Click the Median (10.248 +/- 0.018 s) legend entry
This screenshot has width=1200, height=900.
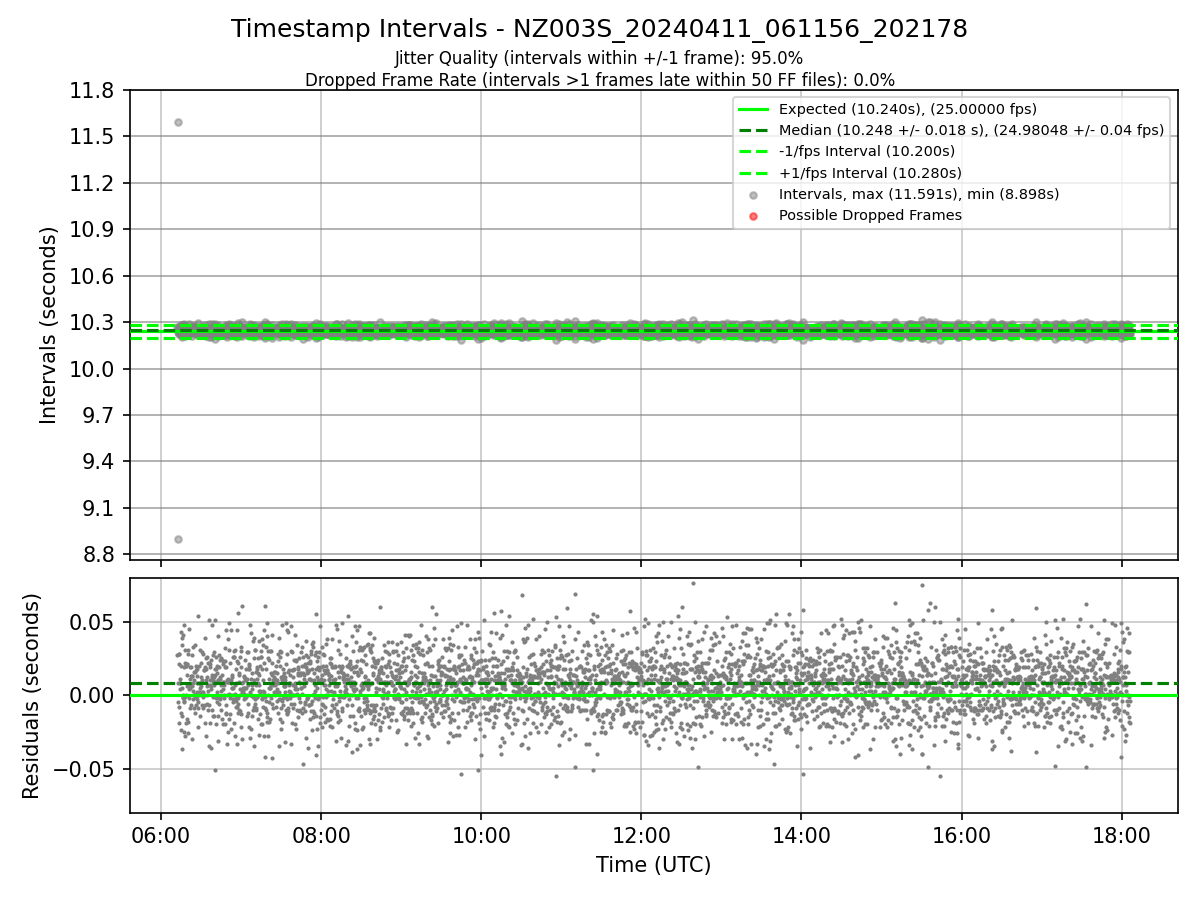971,130
